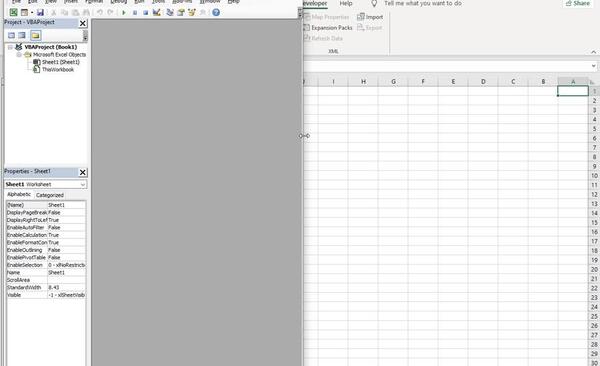Switch to the Categorized properties tab
The width and height of the screenshot is (600, 366).
tap(50, 195)
